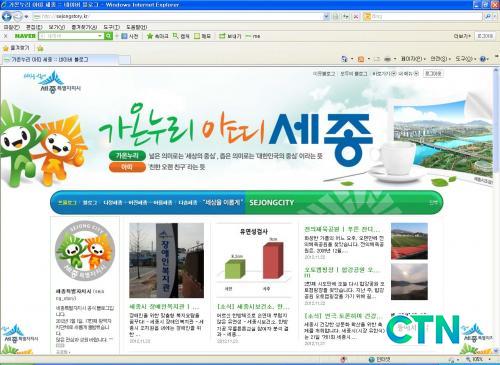500x365 pixels.
Task: Expand the Naver toolbar search box dropdown
Action: [100, 36]
